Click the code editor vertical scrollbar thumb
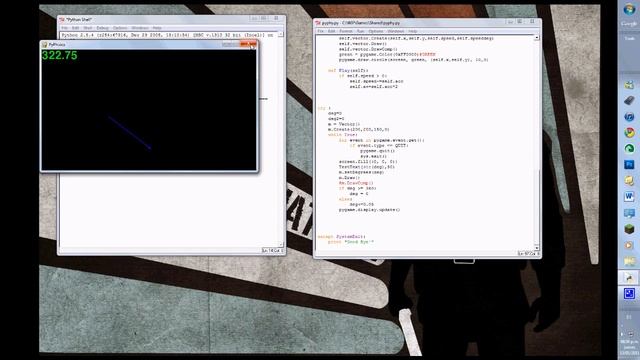 tap(537, 206)
